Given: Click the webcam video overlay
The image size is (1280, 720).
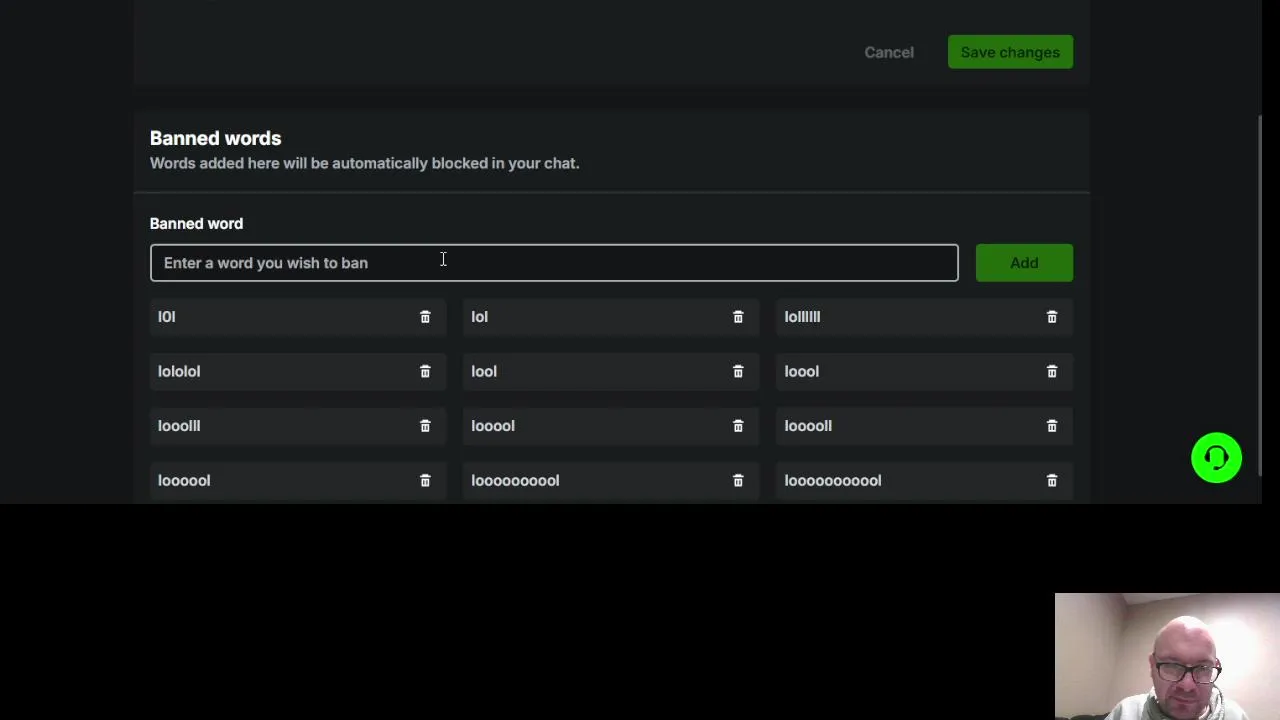Looking at the screenshot, I should click(1167, 656).
